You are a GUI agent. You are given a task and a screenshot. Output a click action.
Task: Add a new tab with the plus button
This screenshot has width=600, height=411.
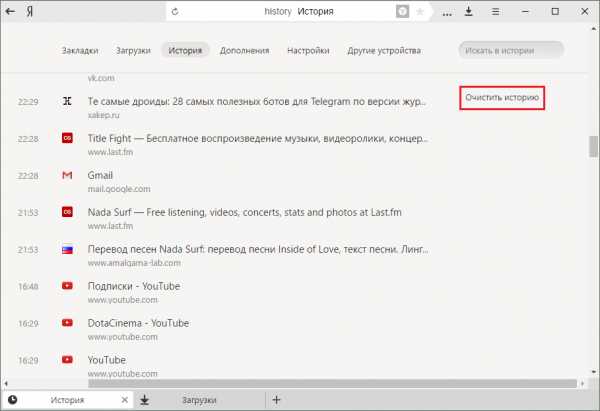click(x=277, y=400)
